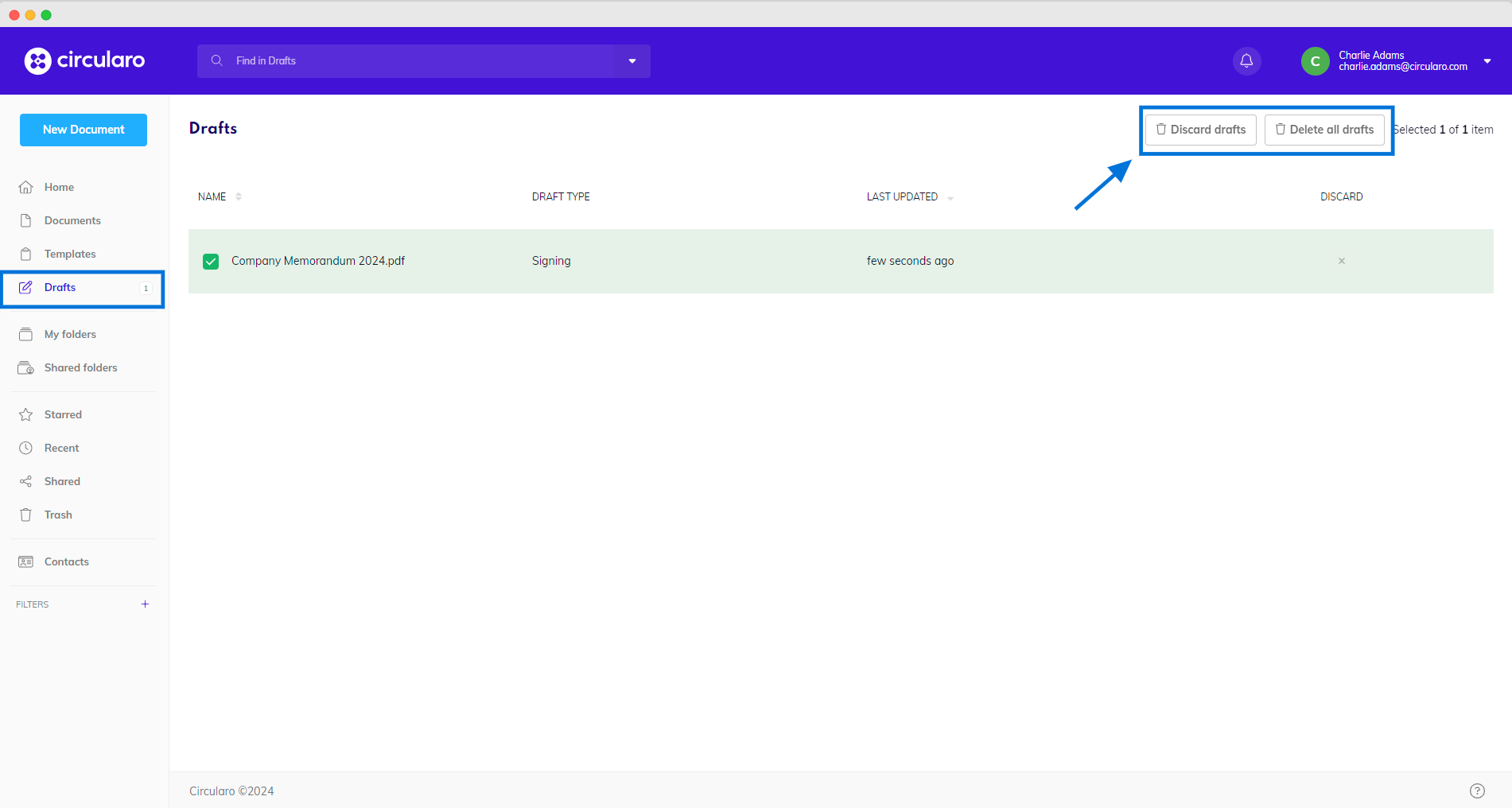The width and height of the screenshot is (1512, 808).
Task: Open Trash from the sidebar
Action: pos(58,515)
